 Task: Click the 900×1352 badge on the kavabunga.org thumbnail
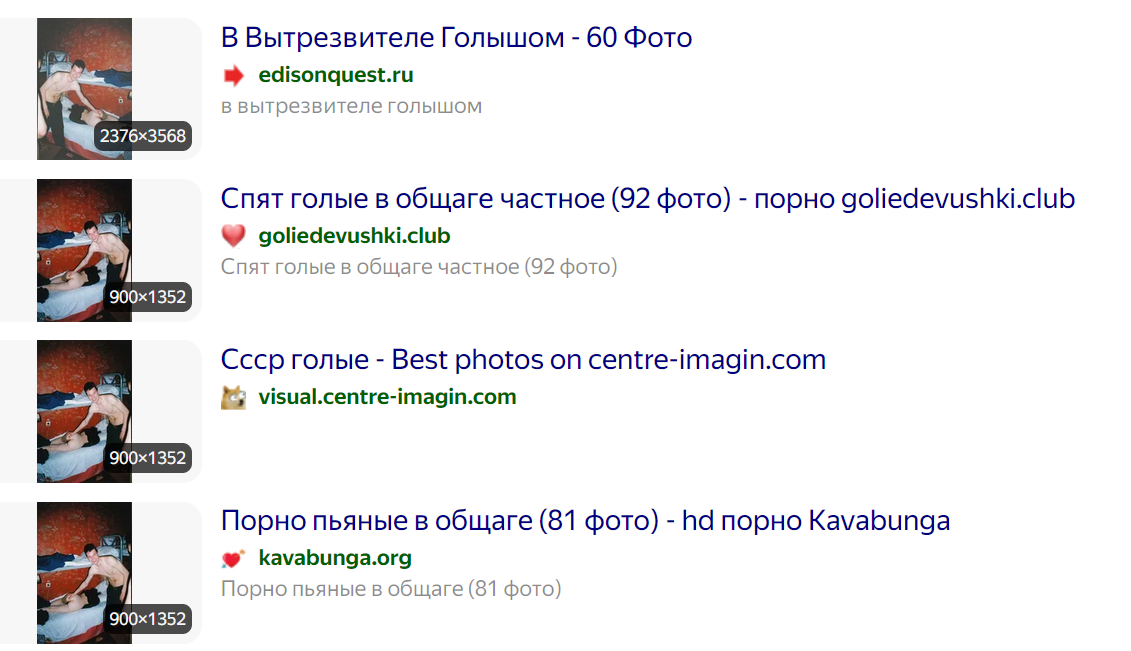click(x=148, y=619)
